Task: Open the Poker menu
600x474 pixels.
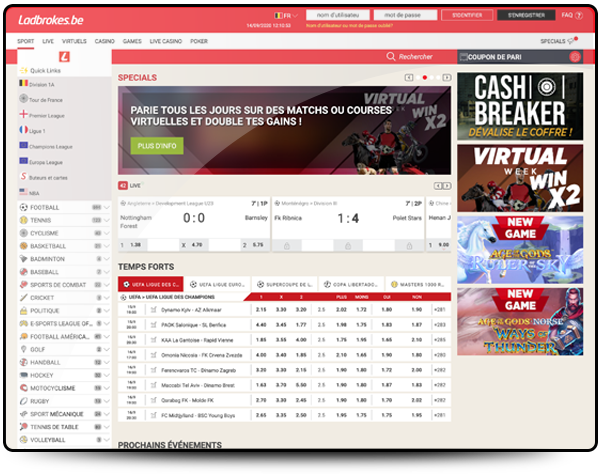Action: [x=199, y=41]
